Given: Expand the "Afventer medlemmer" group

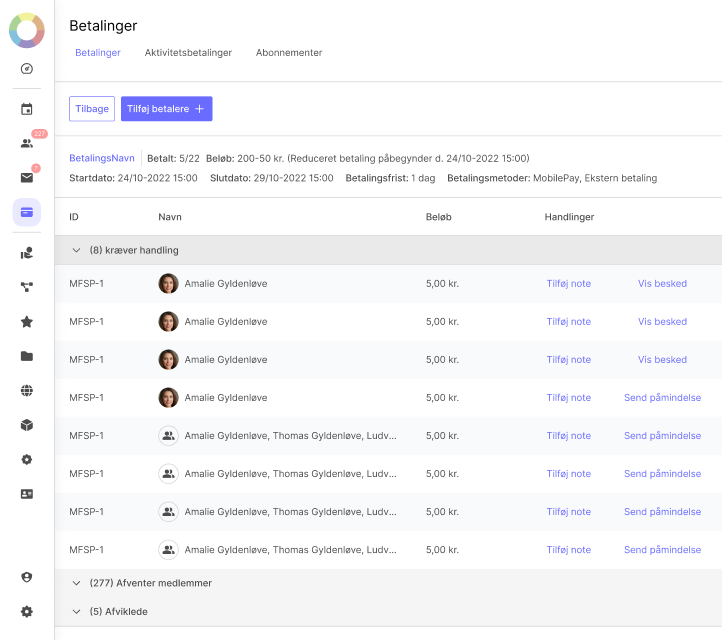Looking at the screenshot, I should click(76, 583).
